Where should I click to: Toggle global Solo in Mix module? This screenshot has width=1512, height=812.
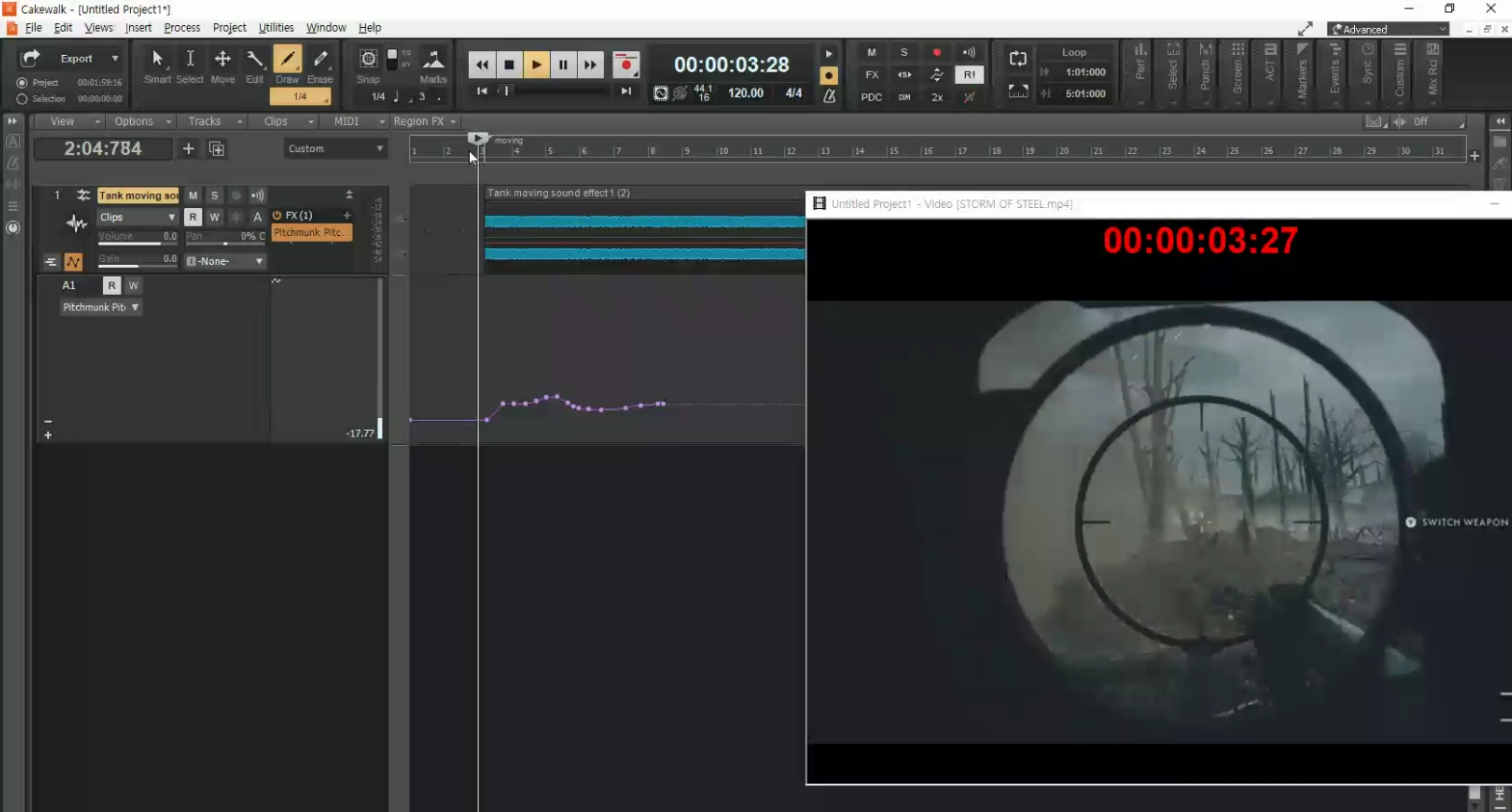pyautogui.click(x=904, y=53)
